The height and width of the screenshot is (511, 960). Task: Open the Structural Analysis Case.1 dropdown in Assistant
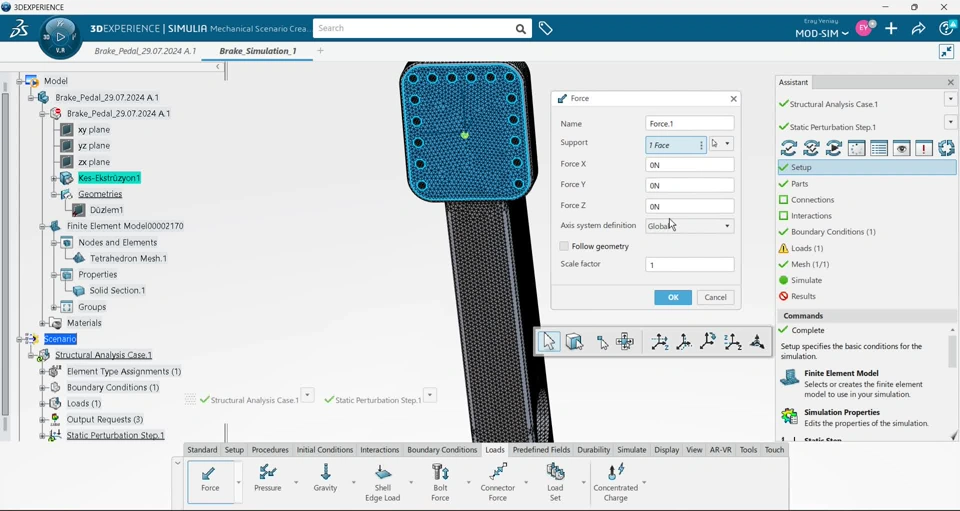(950, 99)
